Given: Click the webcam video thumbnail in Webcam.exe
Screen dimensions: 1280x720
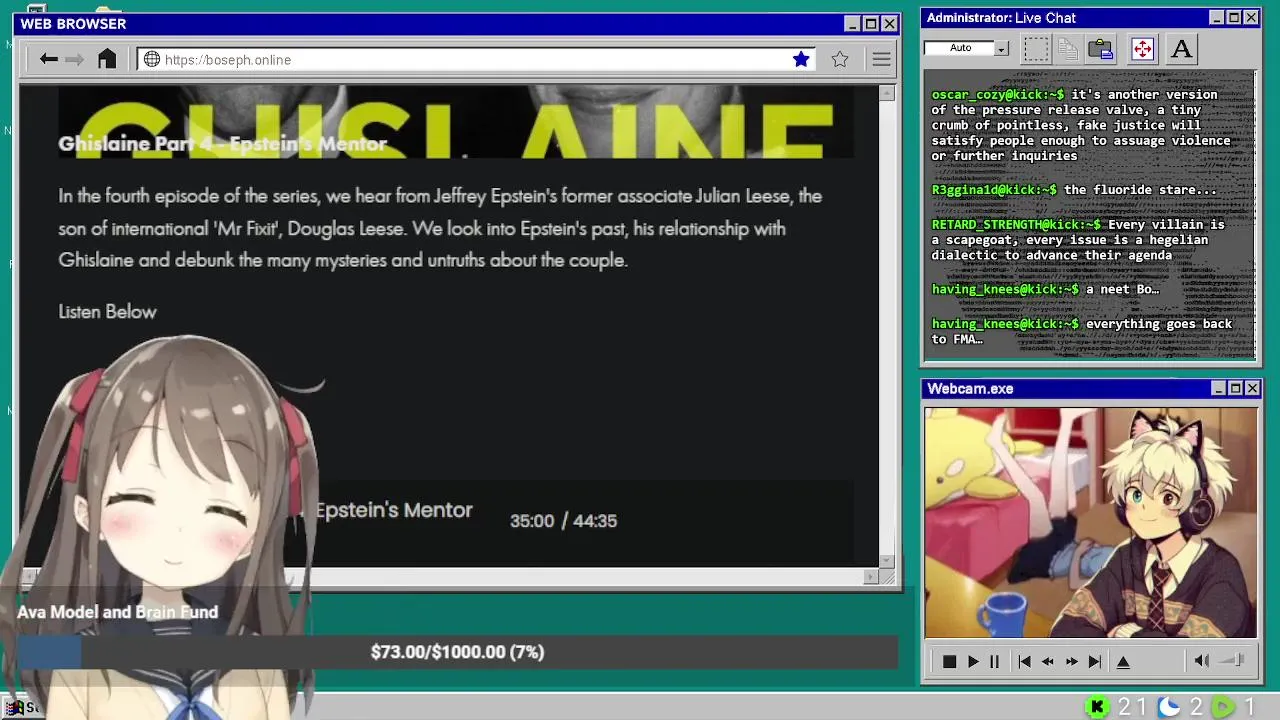Looking at the screenshot, I should (1091, 522).
